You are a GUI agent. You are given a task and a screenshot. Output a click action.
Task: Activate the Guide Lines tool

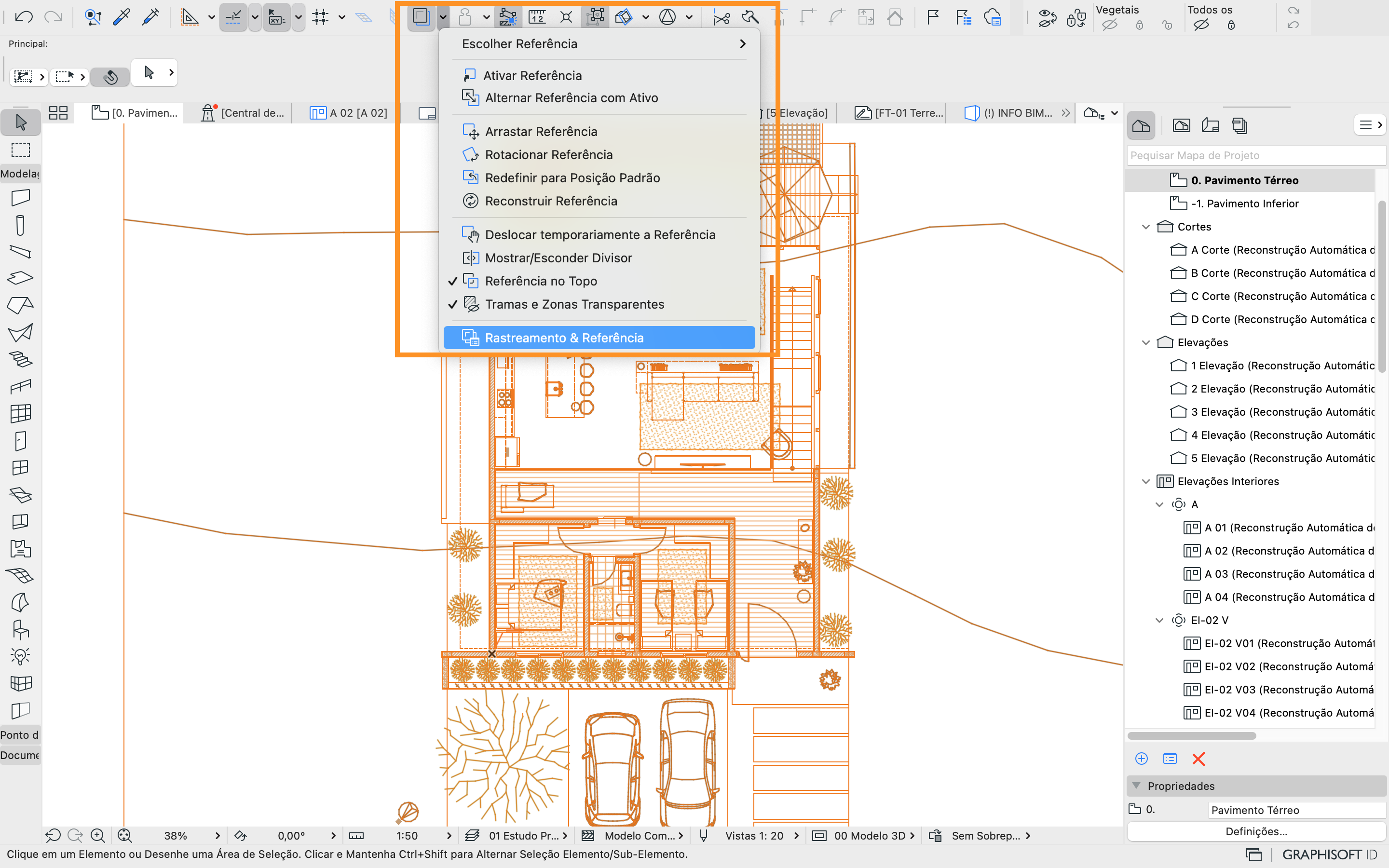click(x=191, y=17)
